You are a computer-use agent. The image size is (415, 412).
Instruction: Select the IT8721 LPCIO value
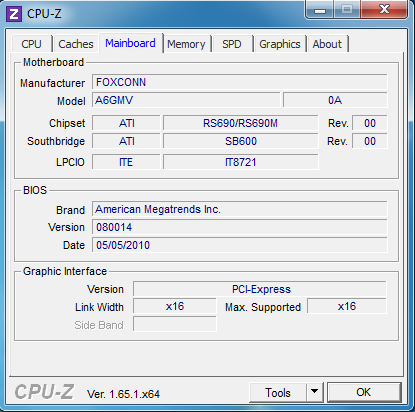point(240,162)
